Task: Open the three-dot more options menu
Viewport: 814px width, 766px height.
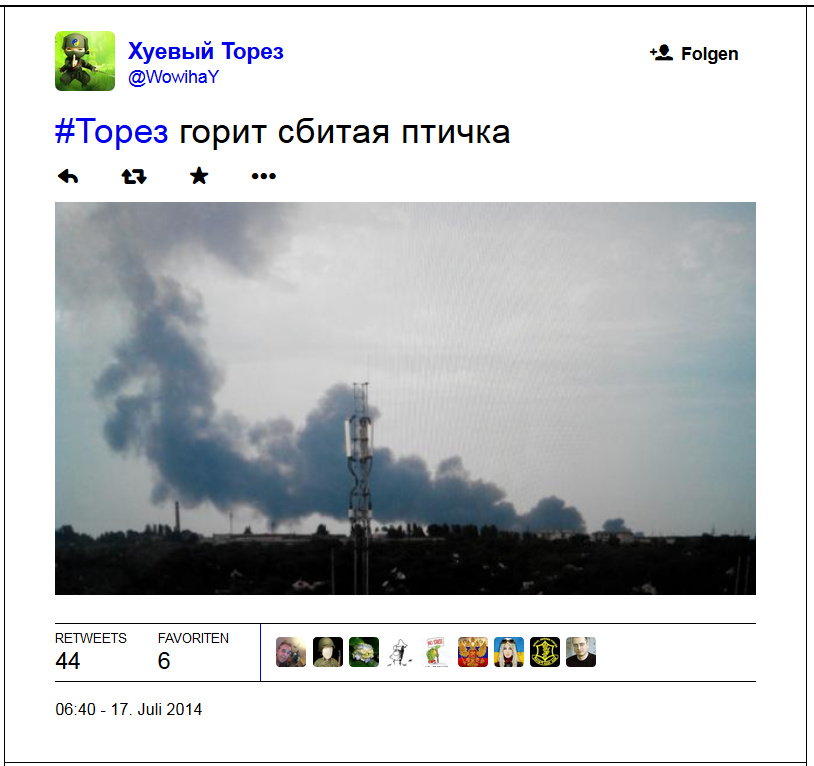Action: 264,176
